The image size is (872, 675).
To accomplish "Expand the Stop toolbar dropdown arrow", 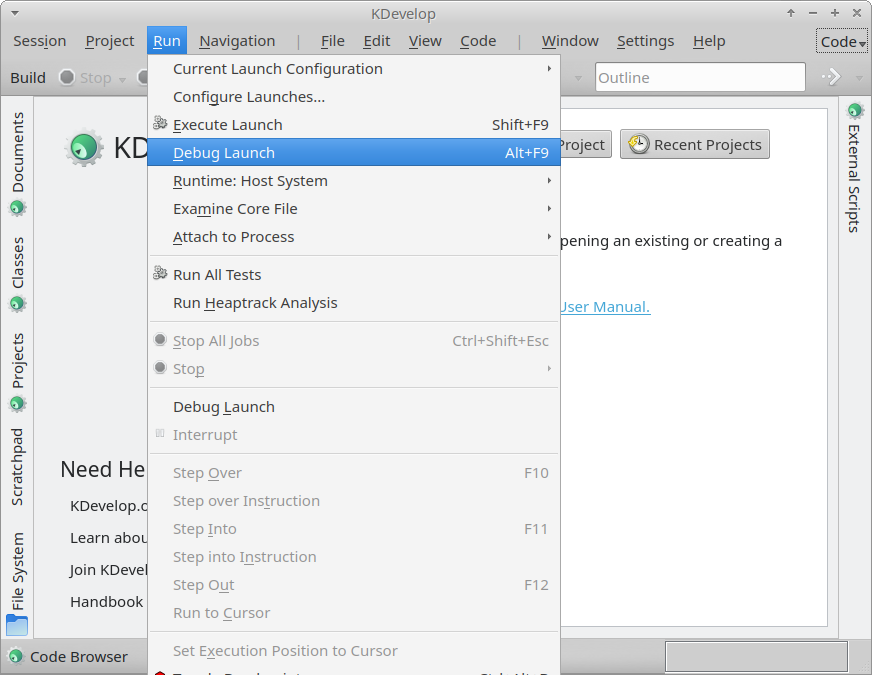I will [x=122, y=80].
